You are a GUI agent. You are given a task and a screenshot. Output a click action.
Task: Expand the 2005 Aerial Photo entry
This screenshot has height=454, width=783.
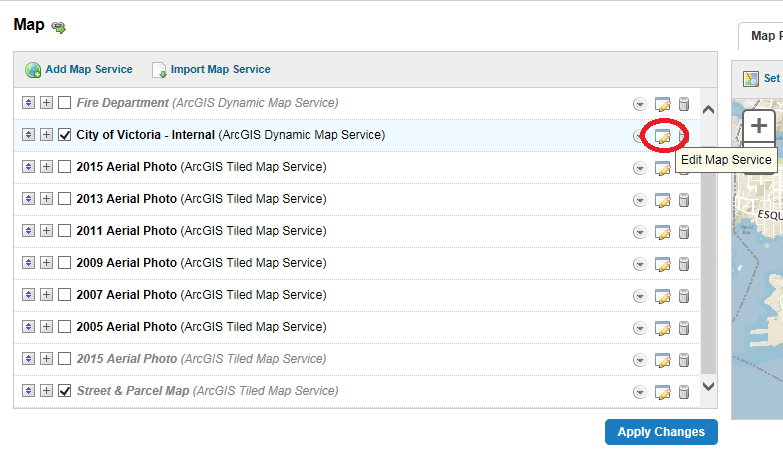pos(46,327)
